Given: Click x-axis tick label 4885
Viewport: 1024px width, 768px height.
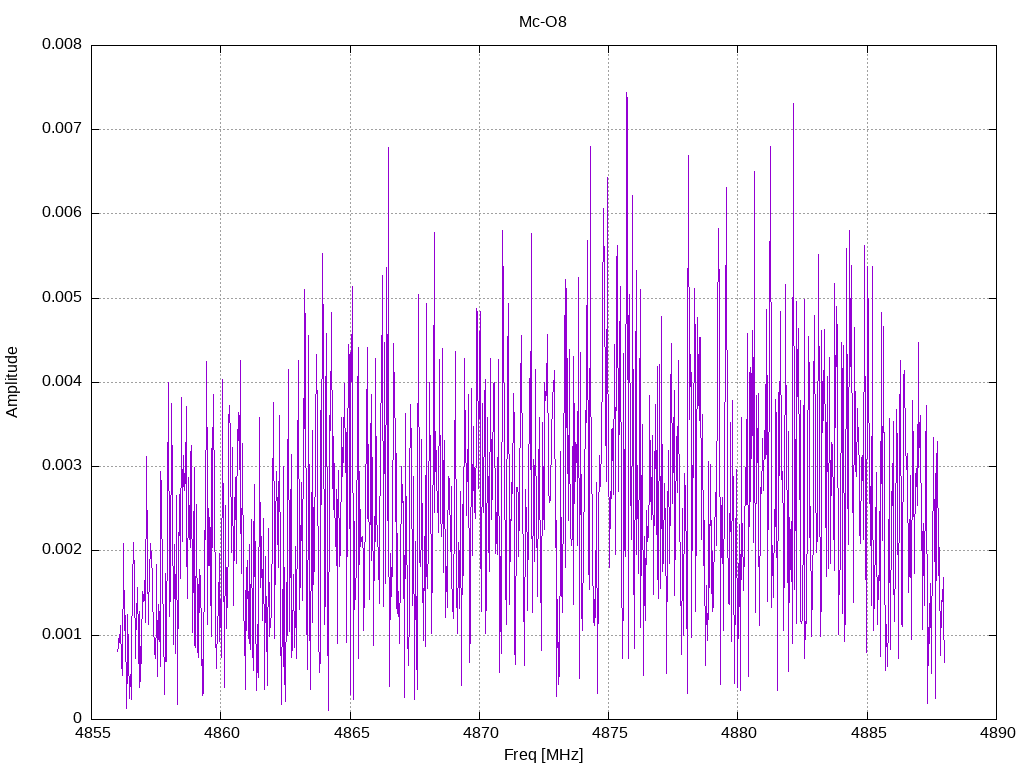Looking at the screenshot, I should pos(867,733).
